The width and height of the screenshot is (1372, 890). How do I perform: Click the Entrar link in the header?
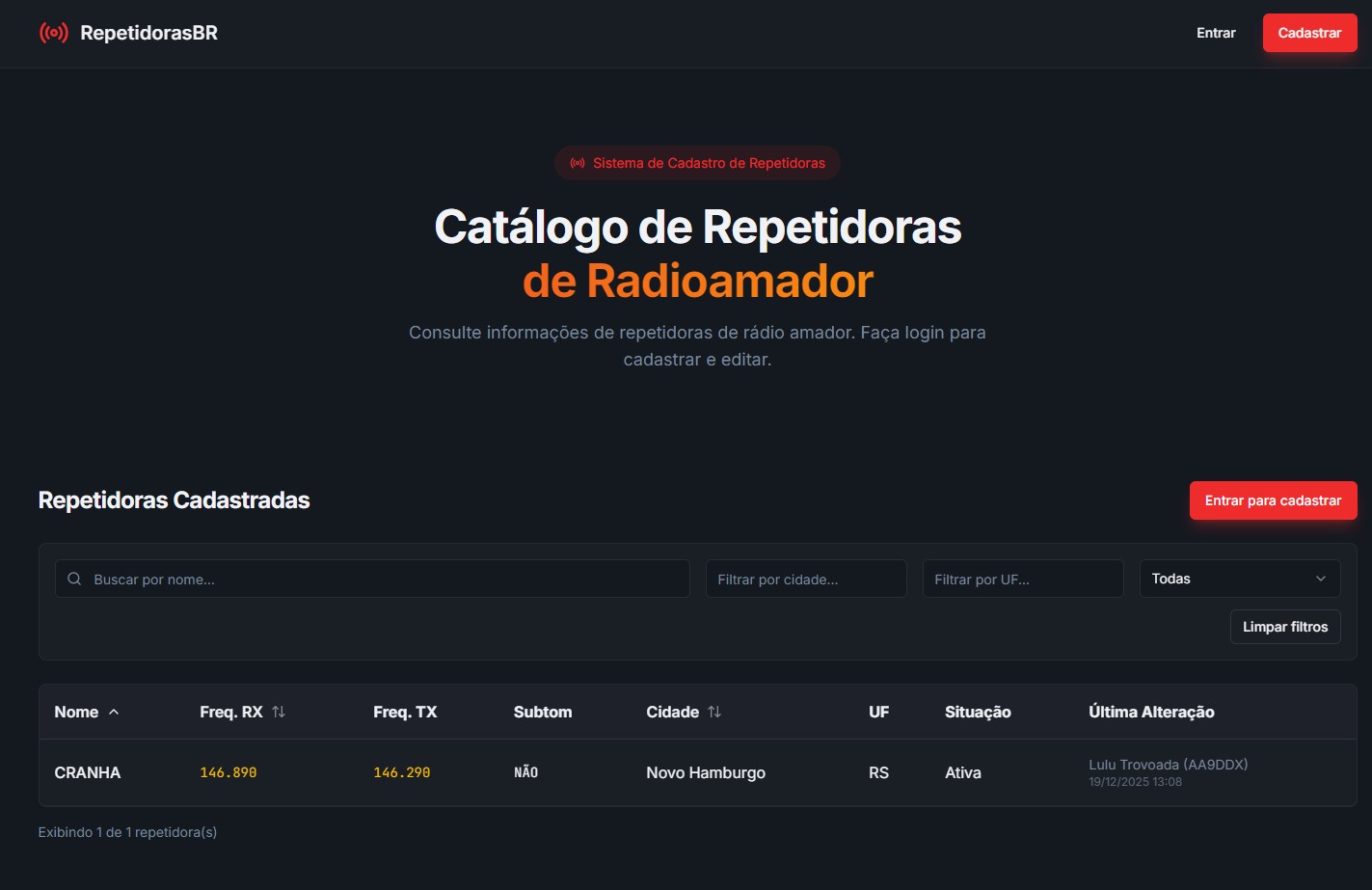point(1215,32)
